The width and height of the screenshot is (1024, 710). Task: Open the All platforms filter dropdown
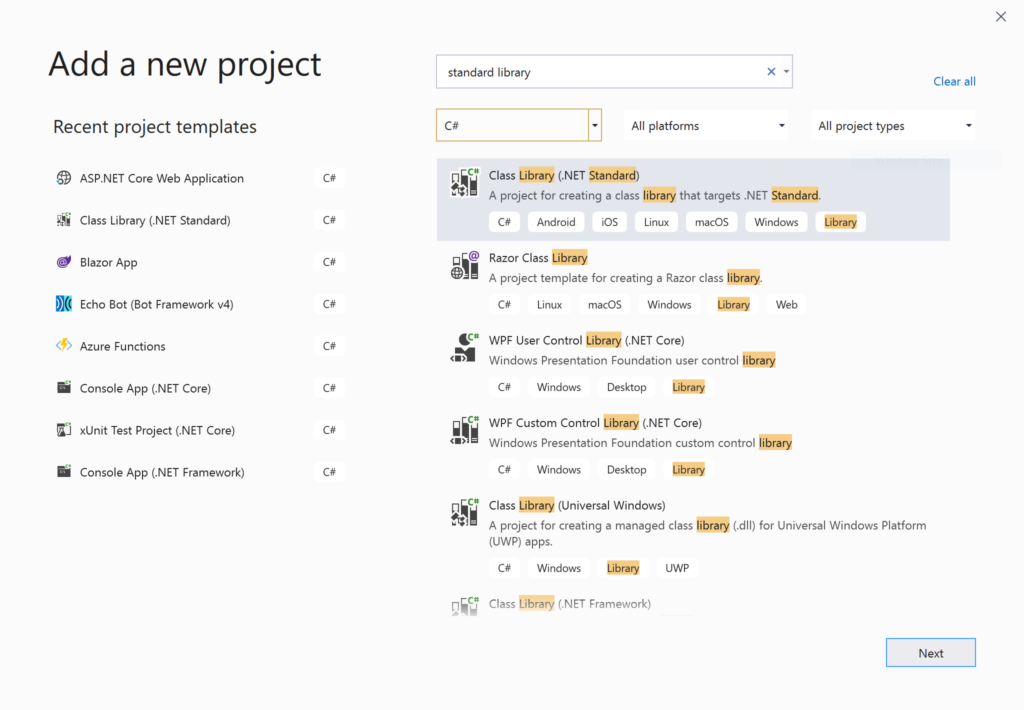click(706, 125)
